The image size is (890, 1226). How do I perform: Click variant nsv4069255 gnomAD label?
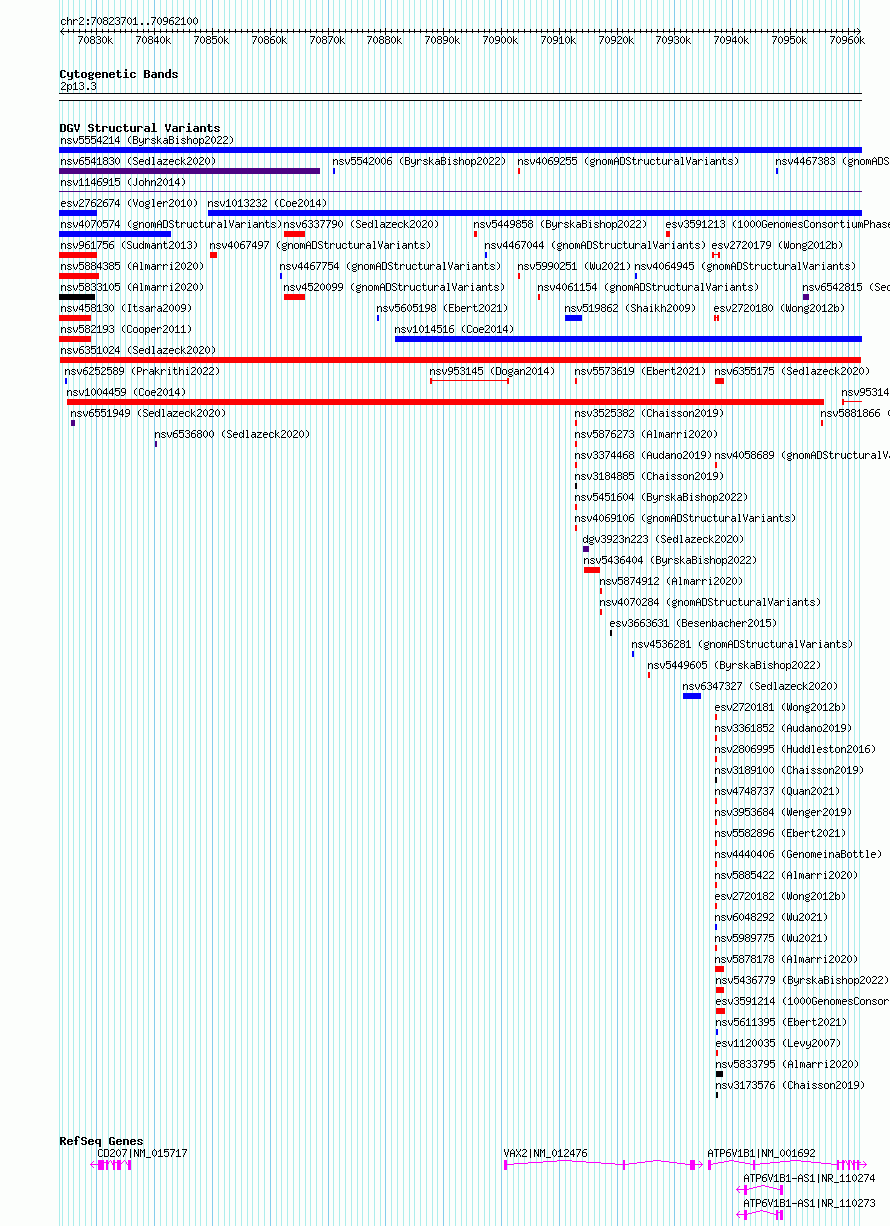pyautogui.click(x=628, y=162)
